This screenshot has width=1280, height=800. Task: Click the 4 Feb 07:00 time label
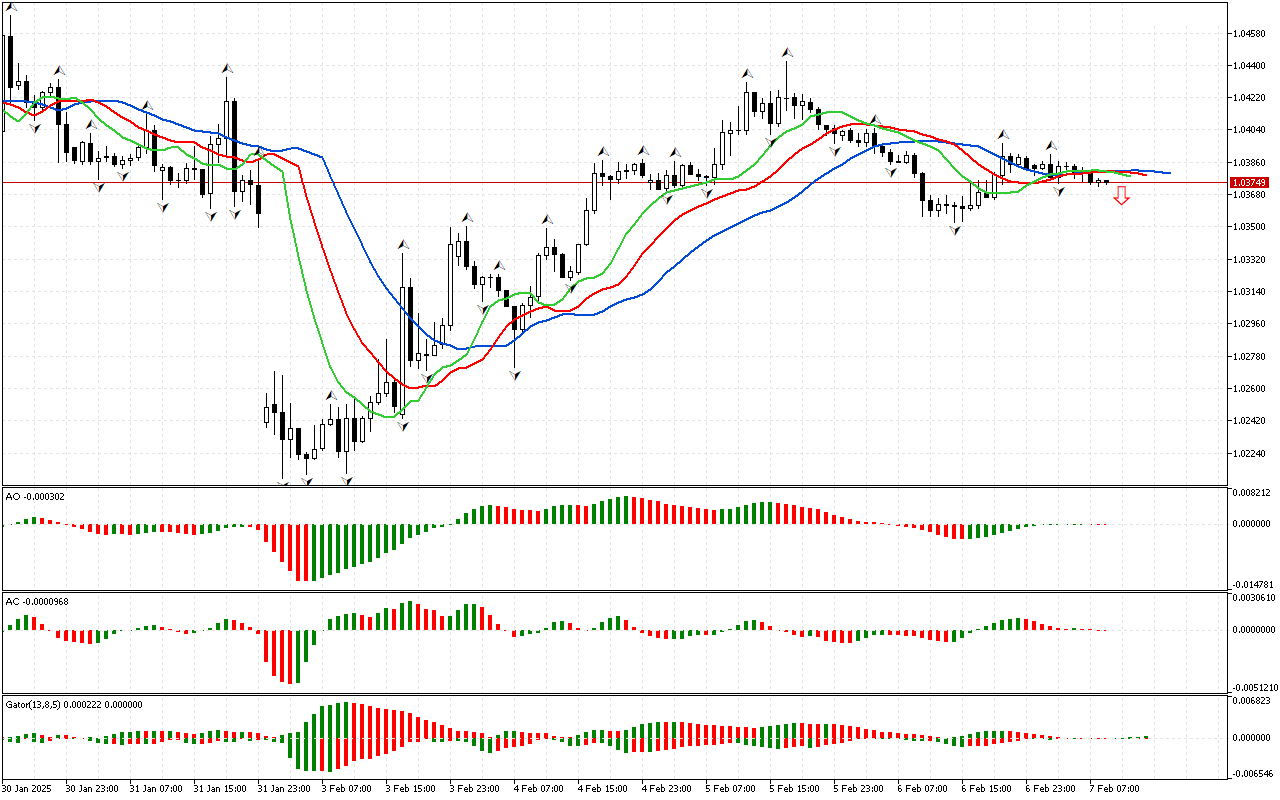(539, 788)
